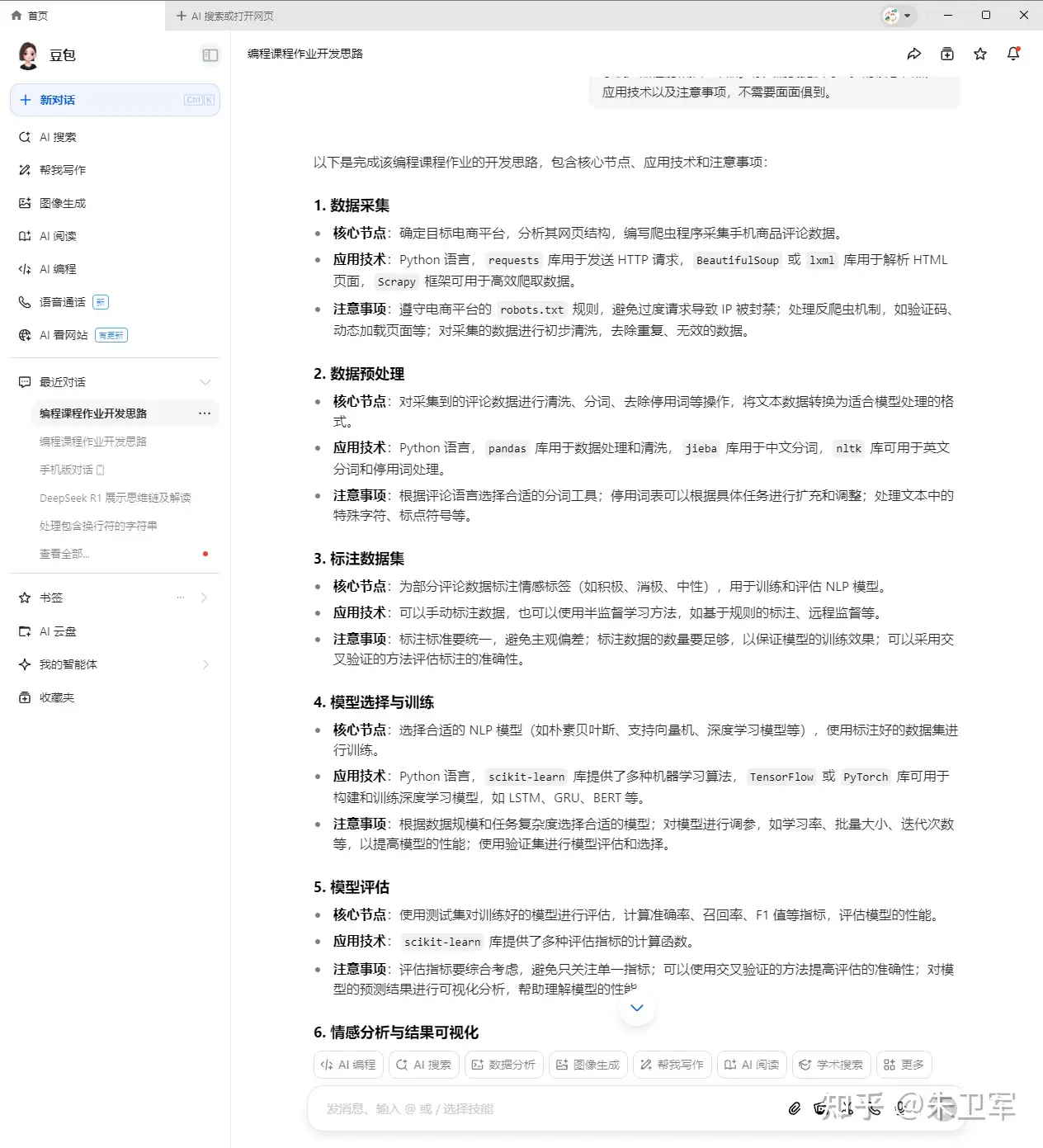Screen dimensions: 1043x1148
Task: Minimize the Doubao window
Action: 948,15
